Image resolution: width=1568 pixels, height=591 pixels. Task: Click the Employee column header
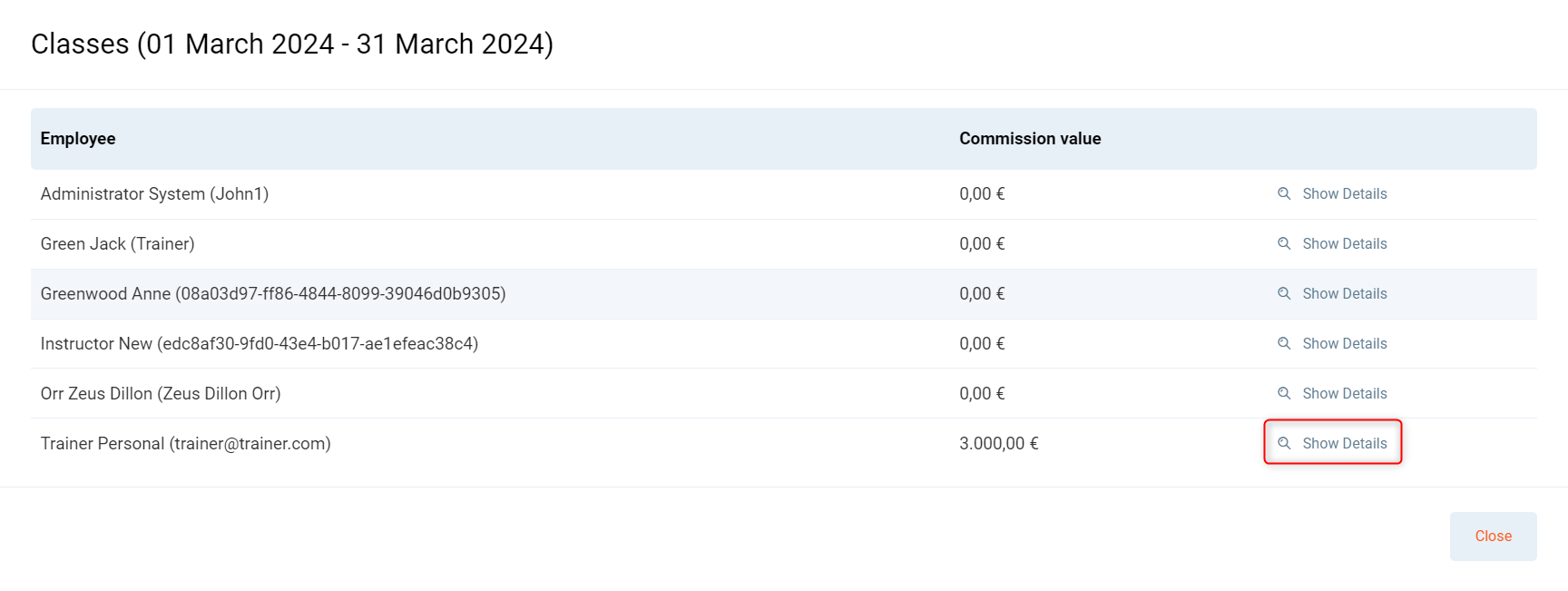tap(78, 139)
